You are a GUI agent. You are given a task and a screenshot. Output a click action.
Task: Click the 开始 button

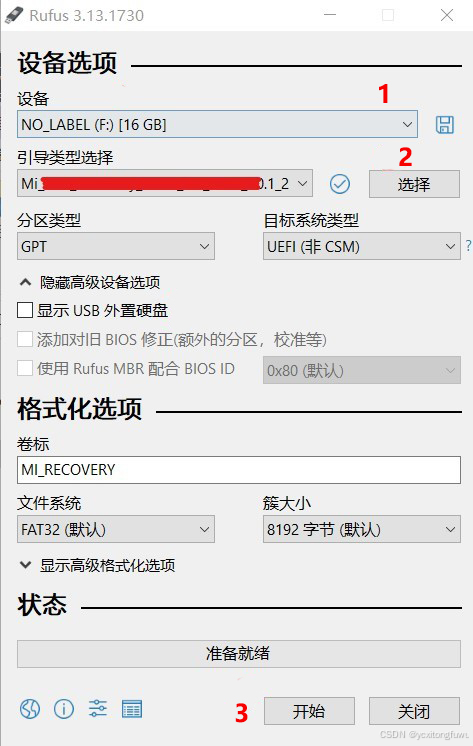[309, 711]
